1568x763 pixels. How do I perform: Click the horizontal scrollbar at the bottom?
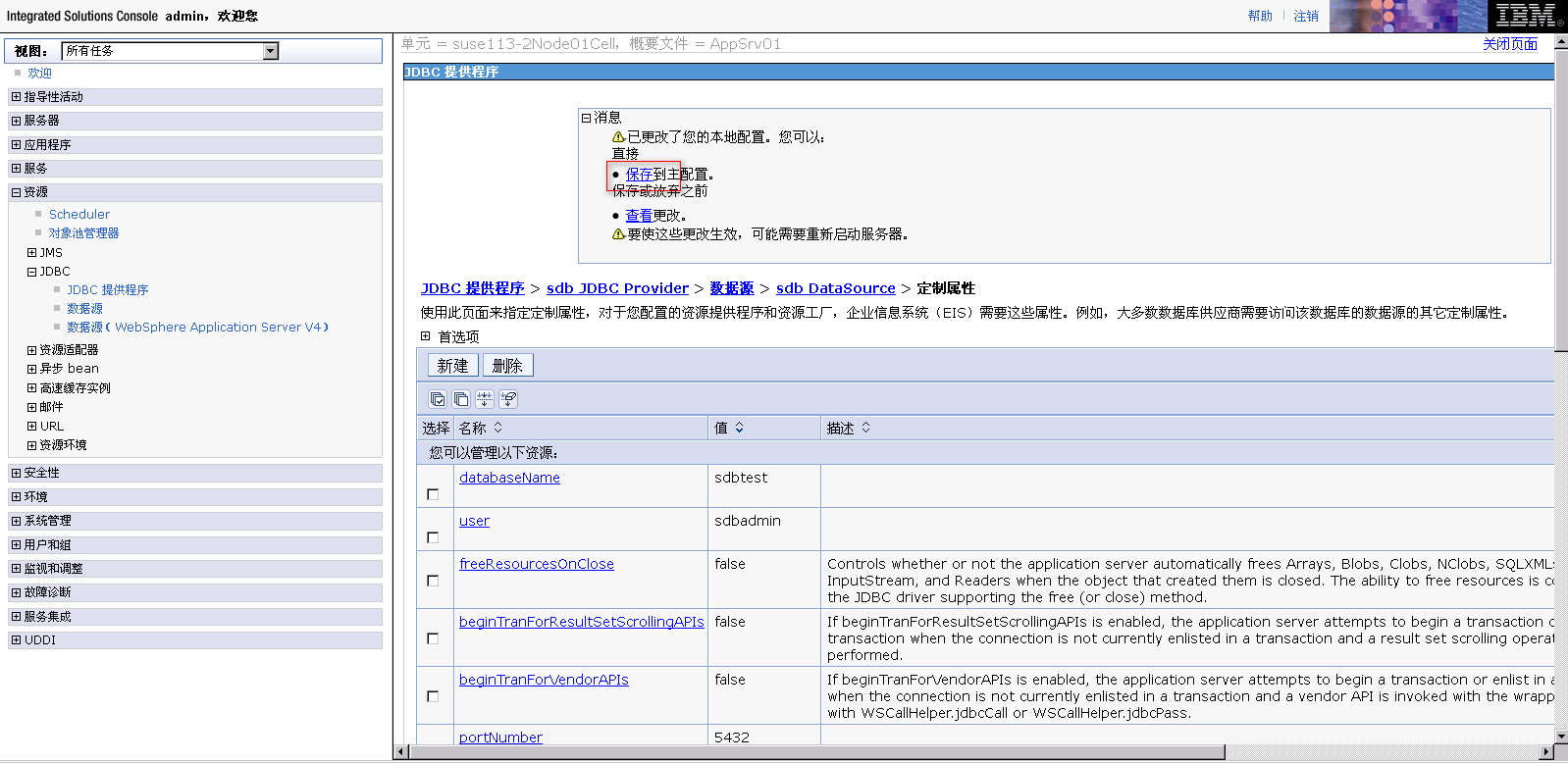pyautogui.click(x=816, y=752)
